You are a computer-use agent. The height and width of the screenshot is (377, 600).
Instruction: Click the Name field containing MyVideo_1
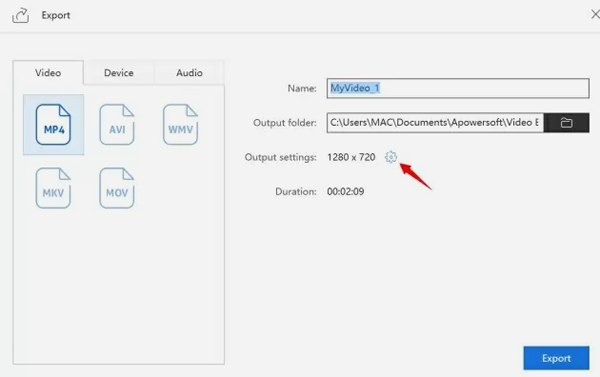pos(458,88)
